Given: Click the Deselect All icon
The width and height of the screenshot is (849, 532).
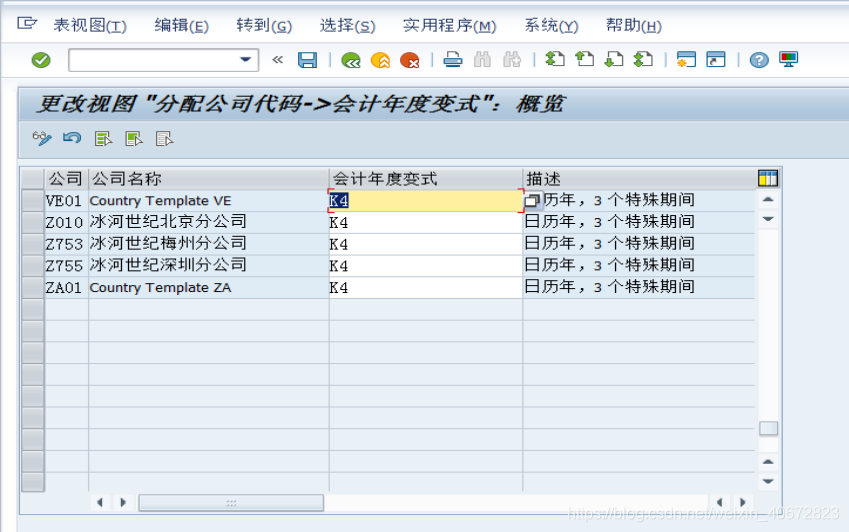Looking at the screenshot, I should [x=164, y=139].
